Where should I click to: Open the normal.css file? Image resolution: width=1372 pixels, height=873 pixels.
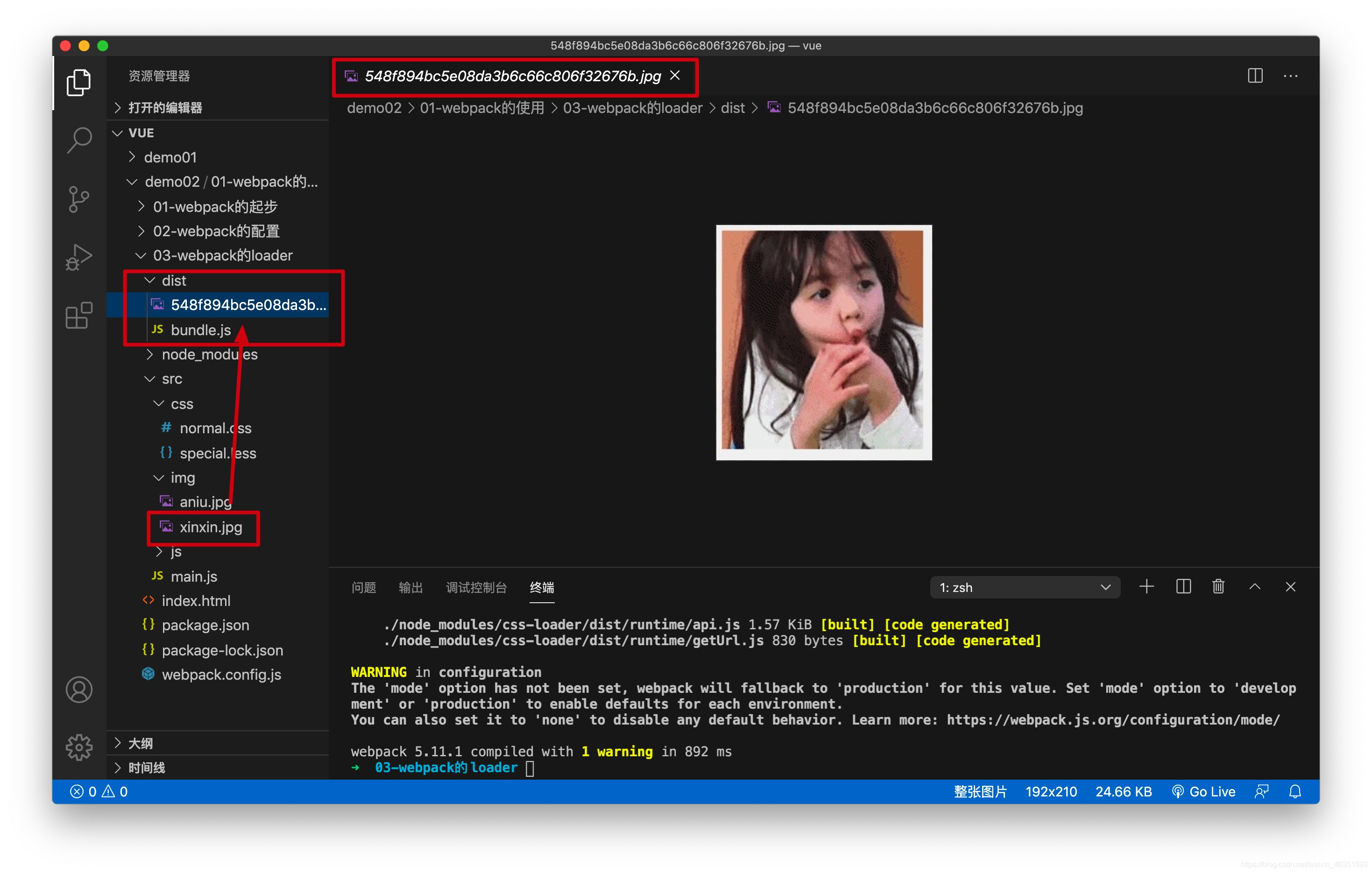click(x=218, y=428)
